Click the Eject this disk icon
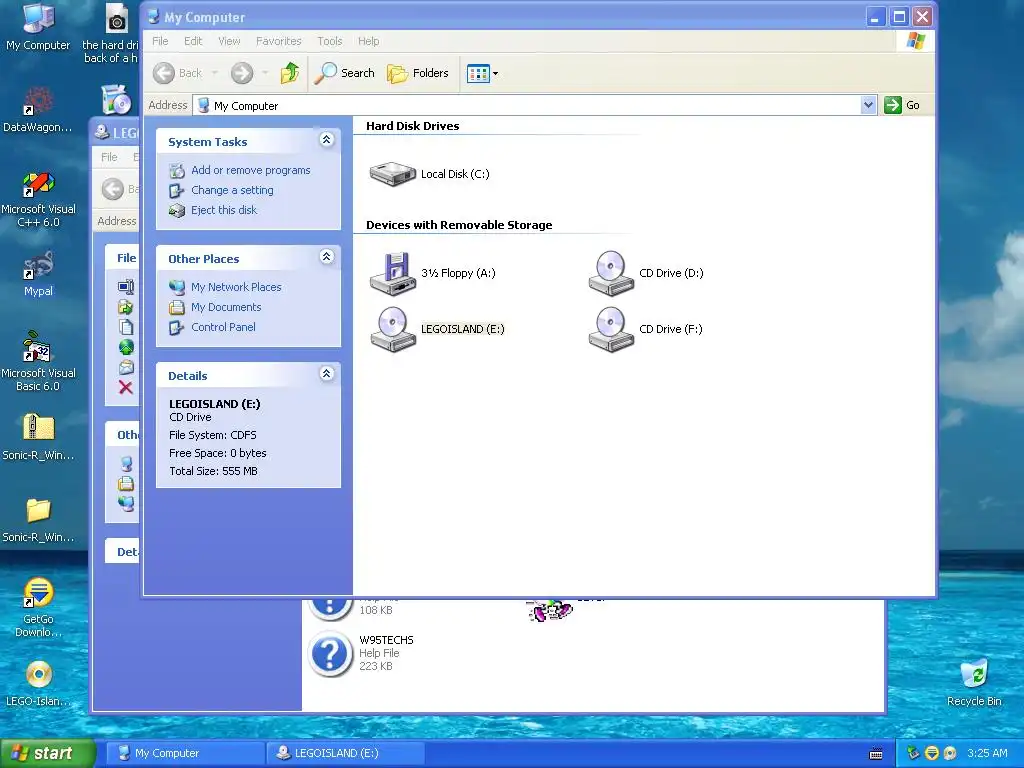This screenshot has width=1024, height=768. pyautogui.click(x=177, y=210)
